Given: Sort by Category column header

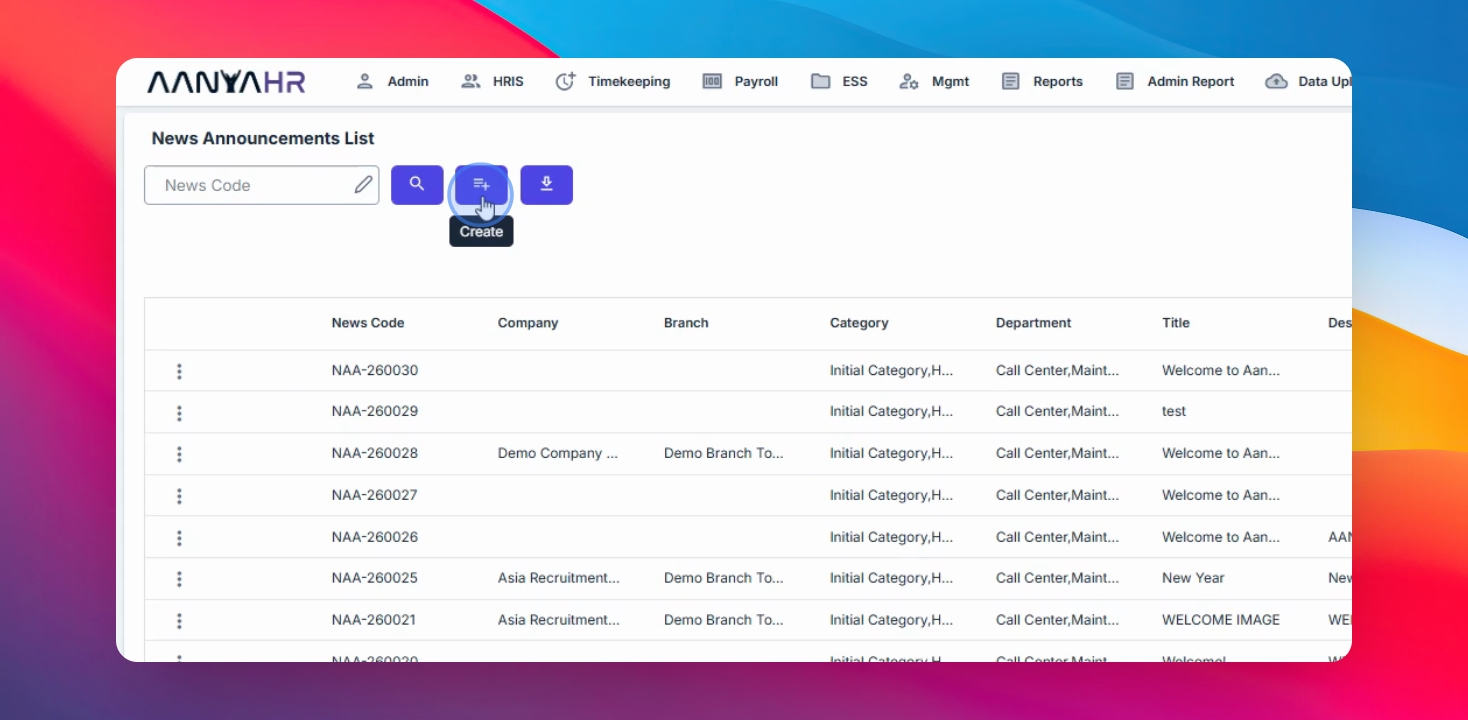Looking at the screenshot, I should 859,323.
